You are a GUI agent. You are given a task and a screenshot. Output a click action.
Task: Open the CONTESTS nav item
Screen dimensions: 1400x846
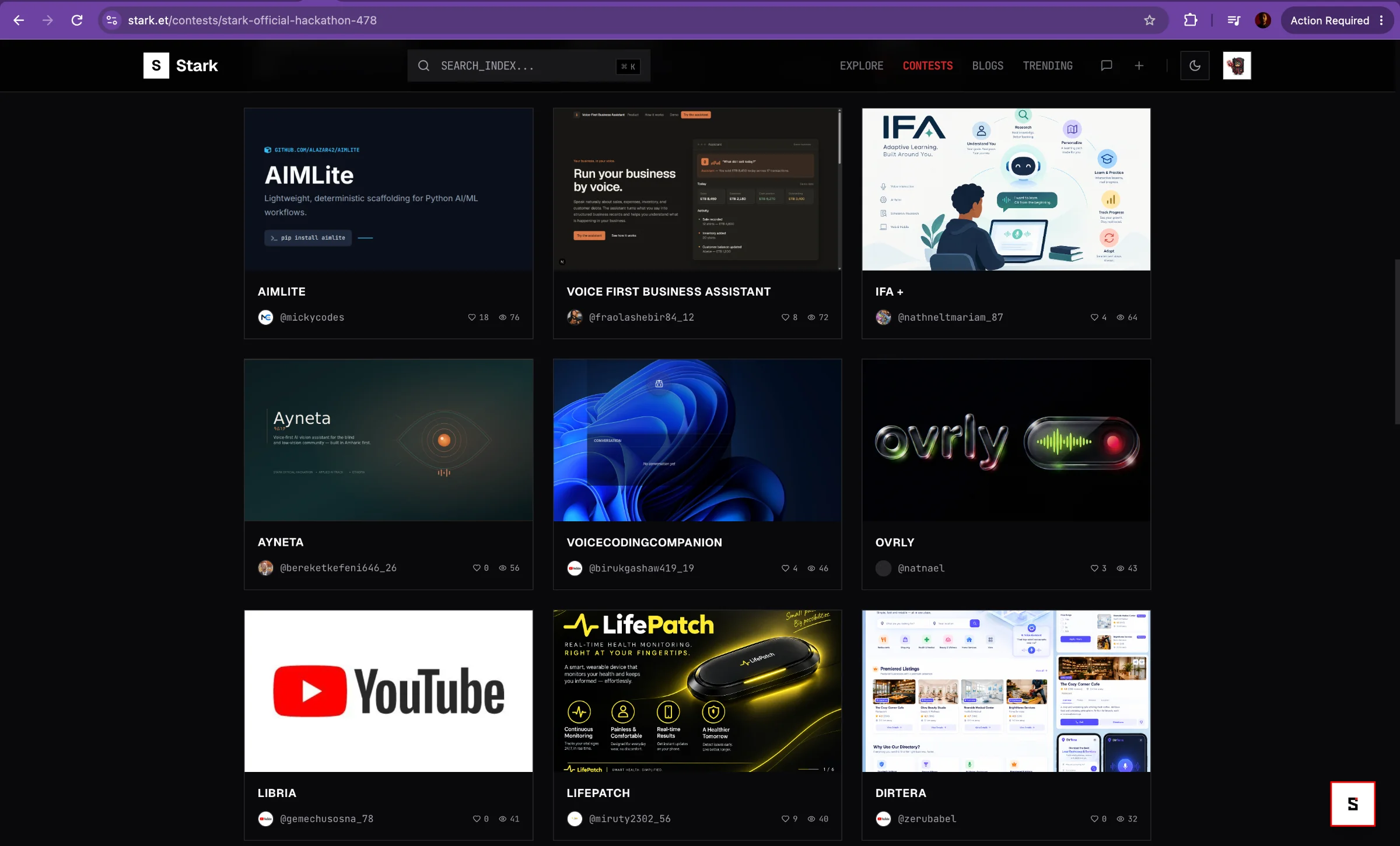[x=928, y=65]
